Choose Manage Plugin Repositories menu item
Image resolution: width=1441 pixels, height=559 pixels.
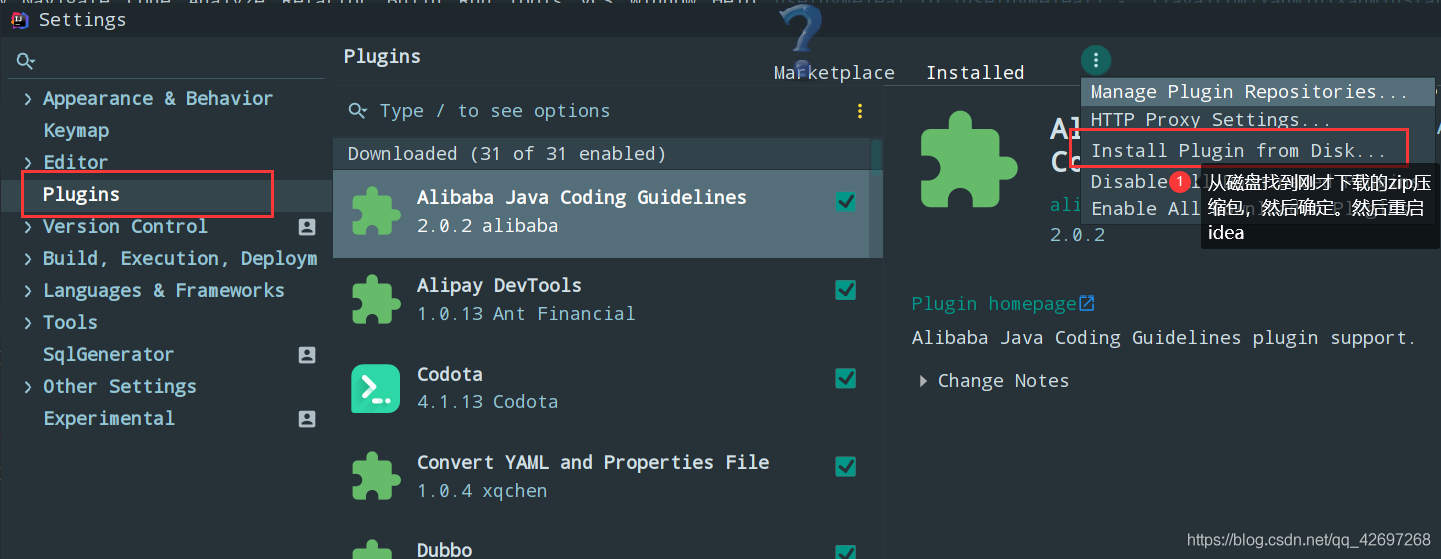coord(1258,92)
